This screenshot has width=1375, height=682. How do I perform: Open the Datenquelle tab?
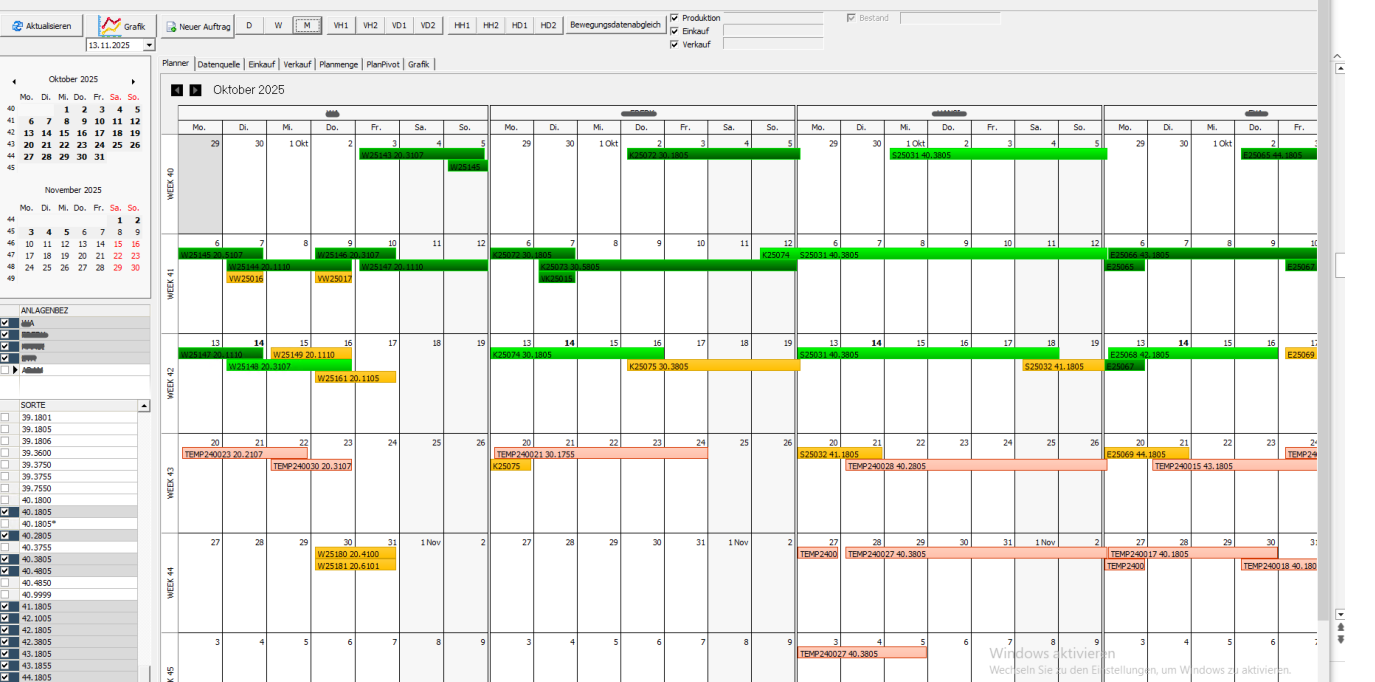(x=218, y=64)
